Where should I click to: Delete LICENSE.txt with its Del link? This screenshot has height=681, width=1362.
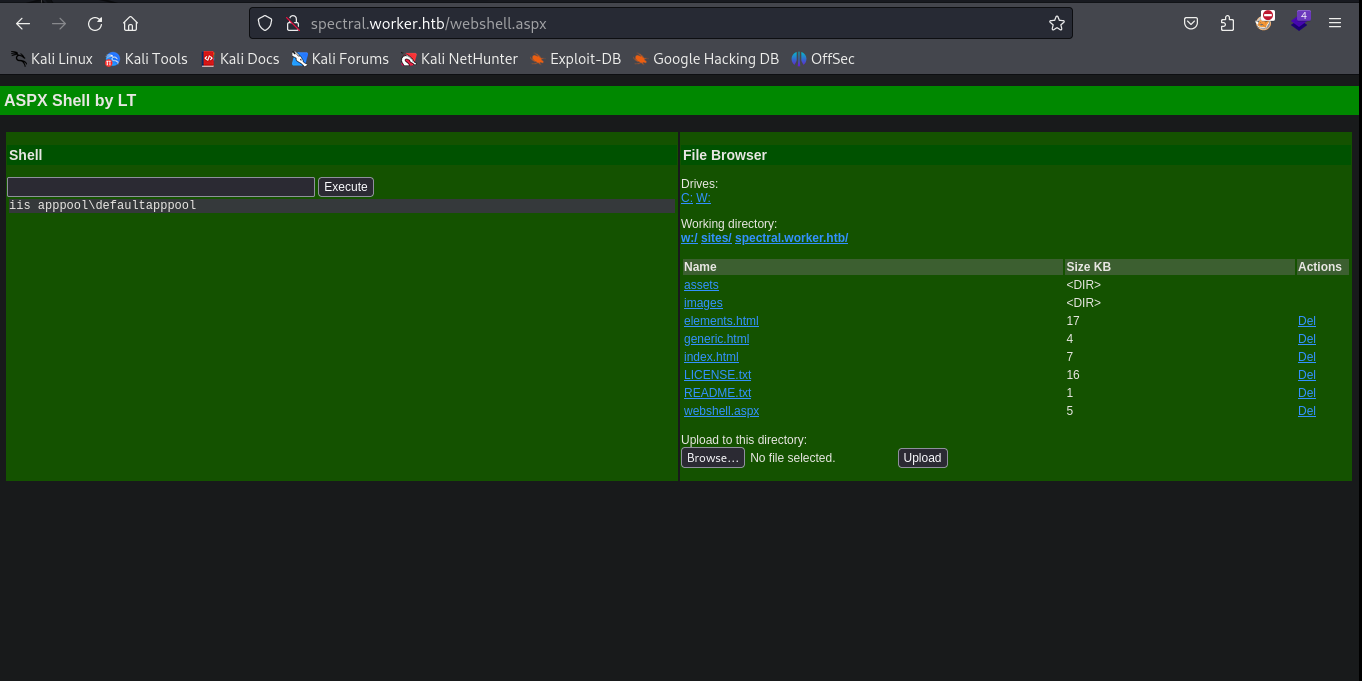click(x=1307, y=375)
